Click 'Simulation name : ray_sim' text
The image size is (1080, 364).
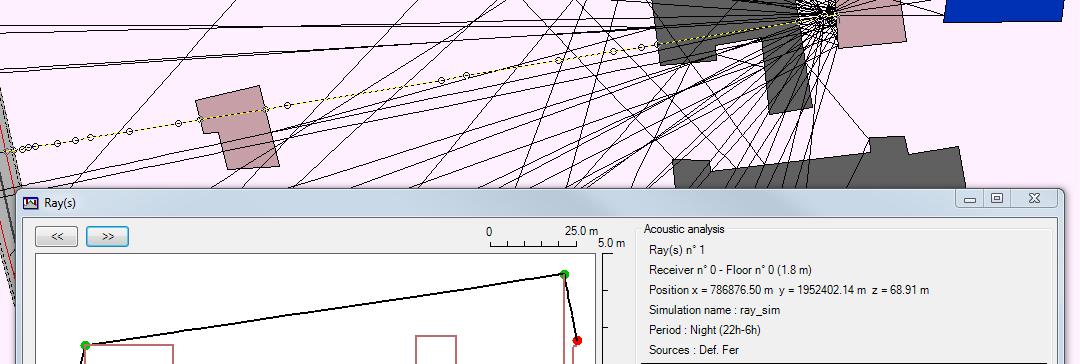[714, 310]
